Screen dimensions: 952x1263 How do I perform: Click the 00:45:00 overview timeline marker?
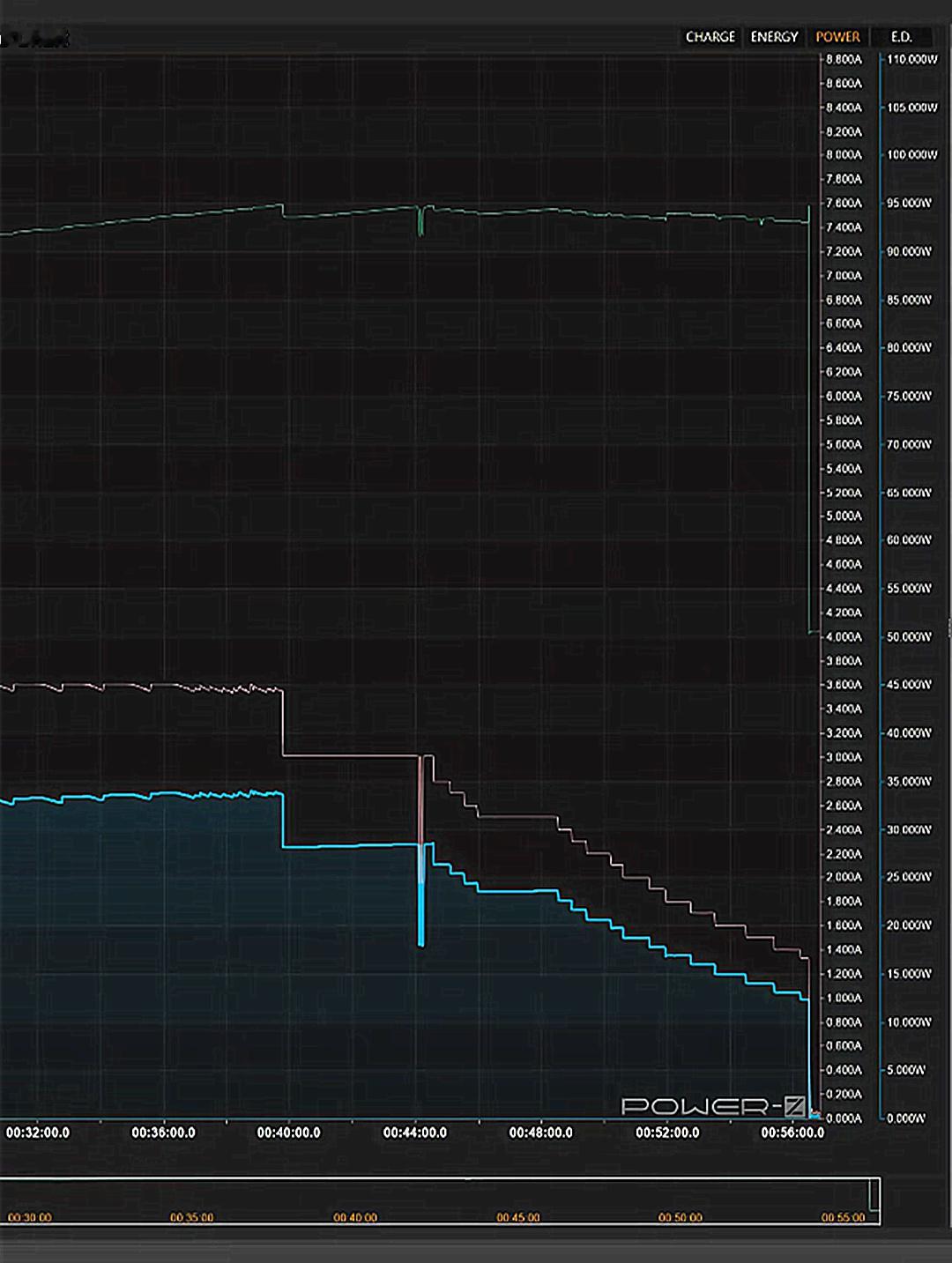tap(518, 1217)
